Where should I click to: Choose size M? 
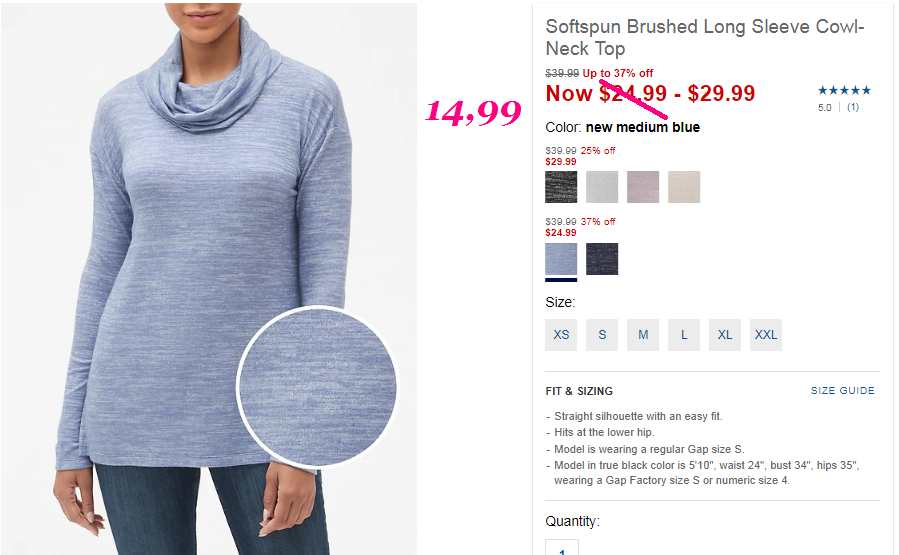pyautogui.click(x=643, y=335)
